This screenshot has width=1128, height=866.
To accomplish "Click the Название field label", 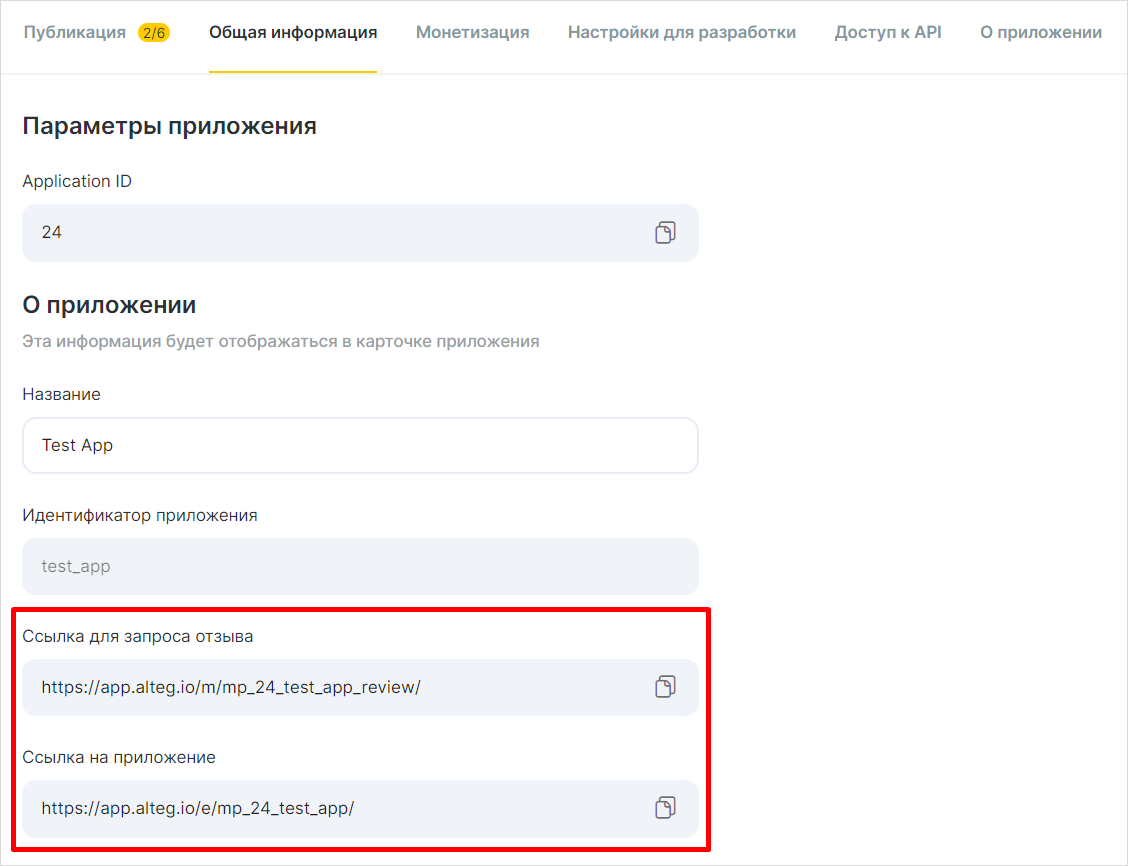I will [x=61, y=394].
